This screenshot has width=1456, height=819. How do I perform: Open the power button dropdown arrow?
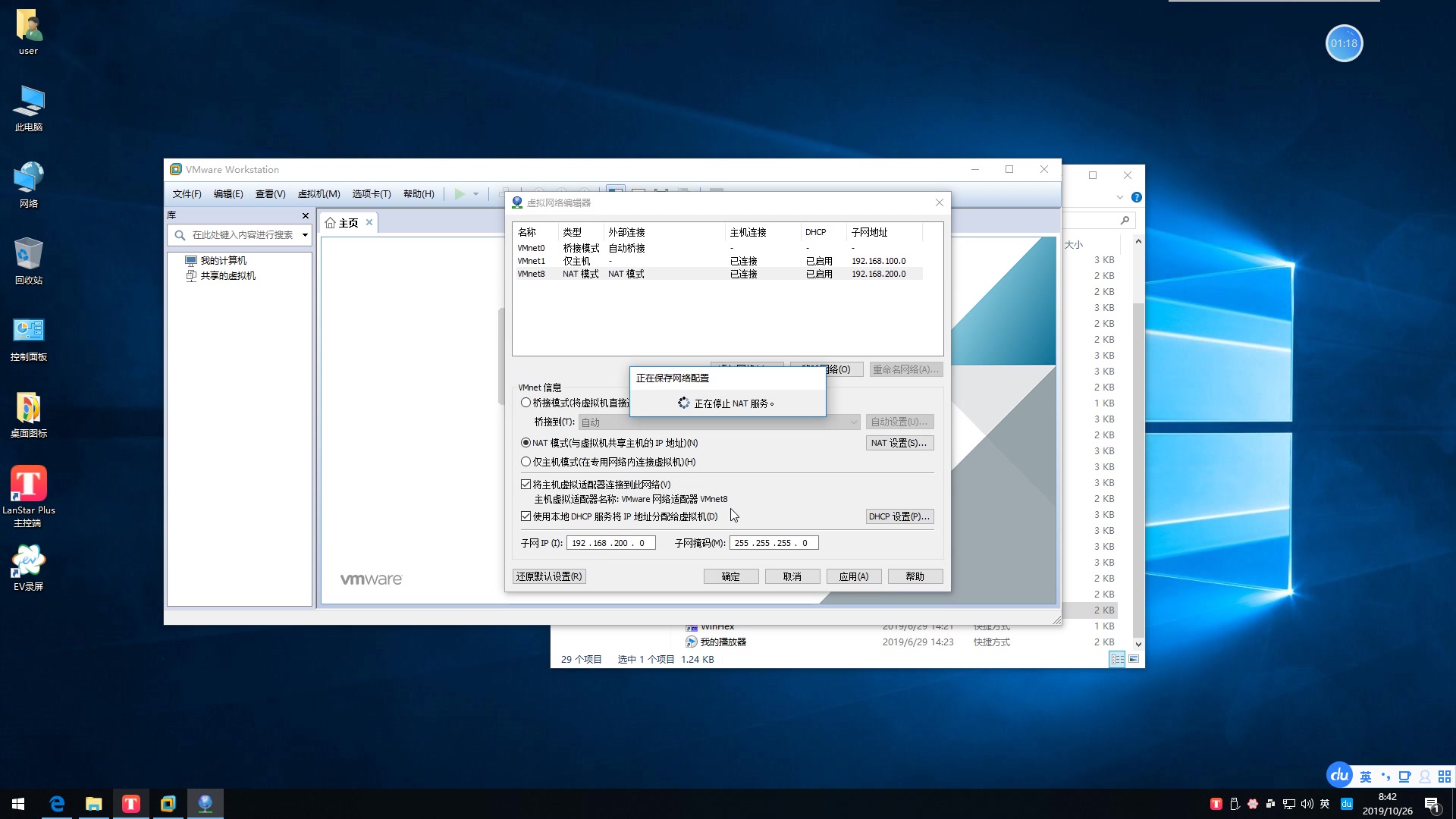(475, 194)
